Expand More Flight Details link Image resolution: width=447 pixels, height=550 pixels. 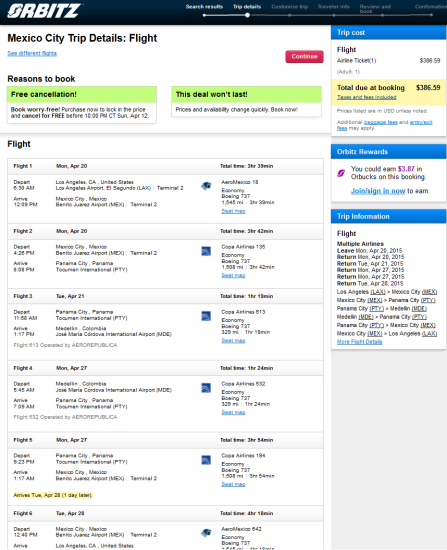pyautogui.click(x=359, y=342)
